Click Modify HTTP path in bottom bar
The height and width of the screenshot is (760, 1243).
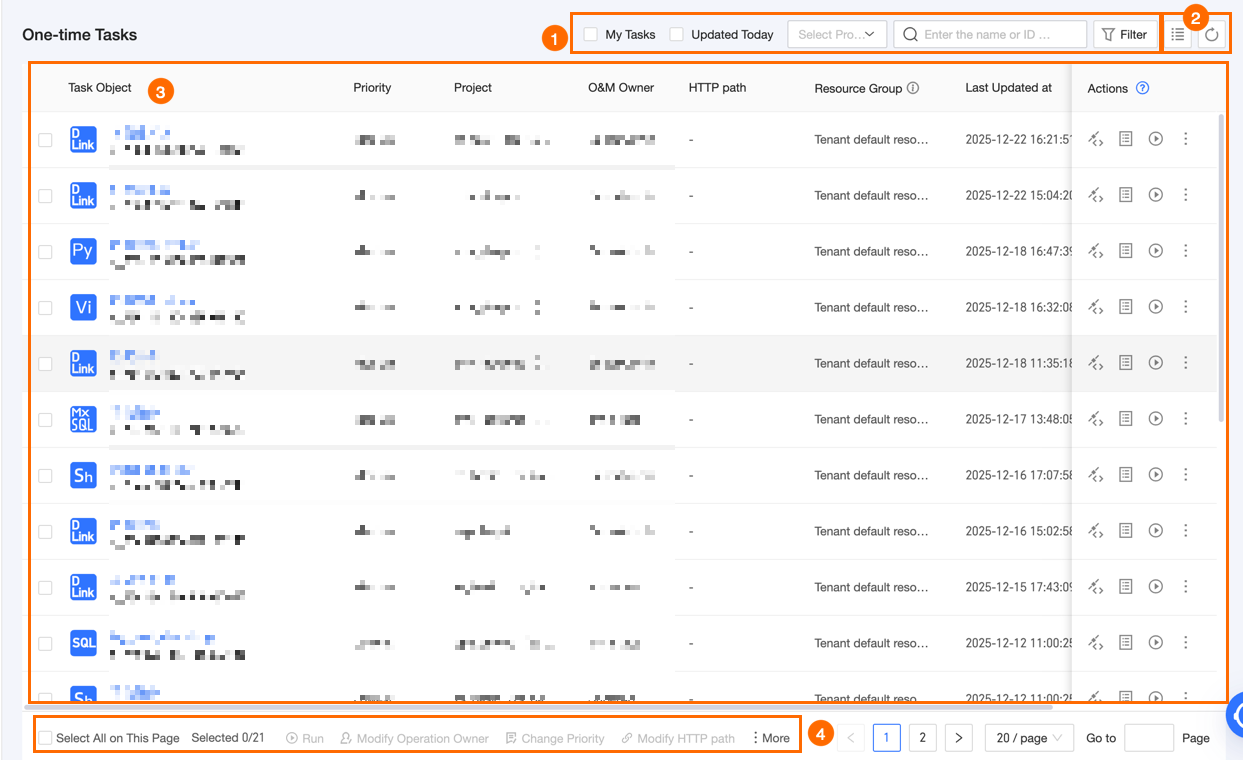pyautogui.click(x=678, y=738)
